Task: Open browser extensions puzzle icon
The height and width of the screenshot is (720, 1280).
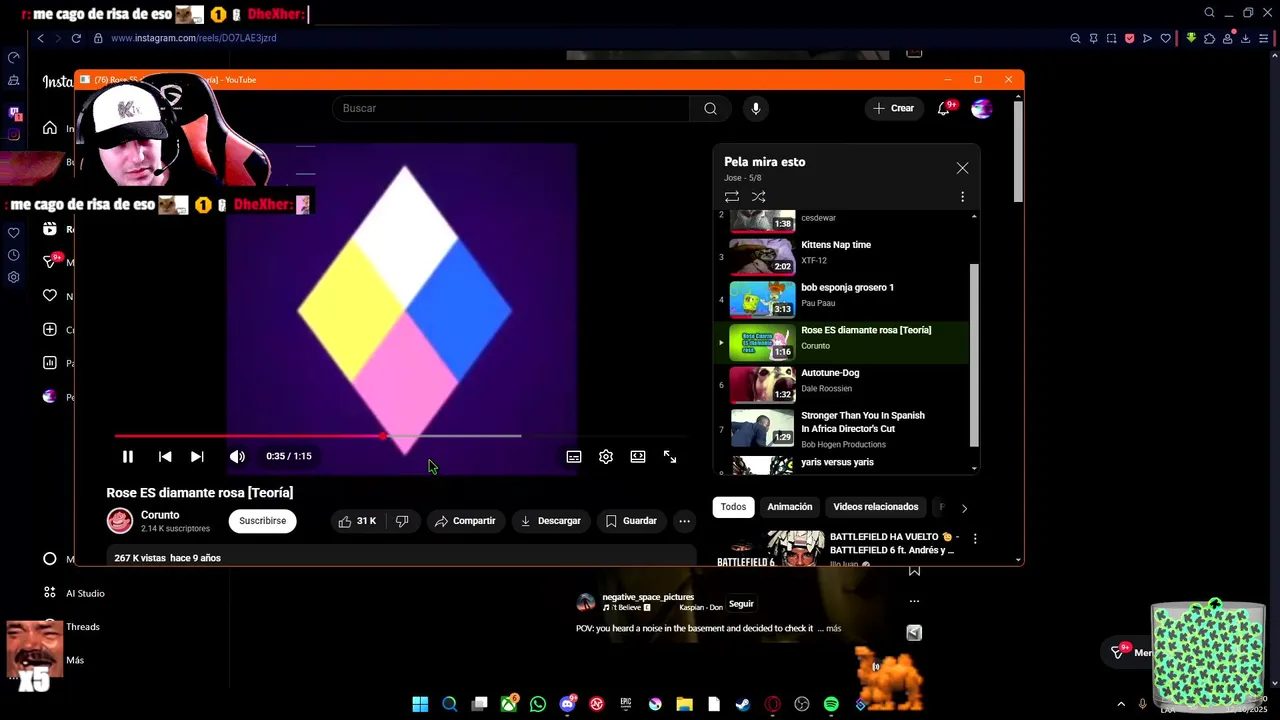Action: pos(1209,38)
